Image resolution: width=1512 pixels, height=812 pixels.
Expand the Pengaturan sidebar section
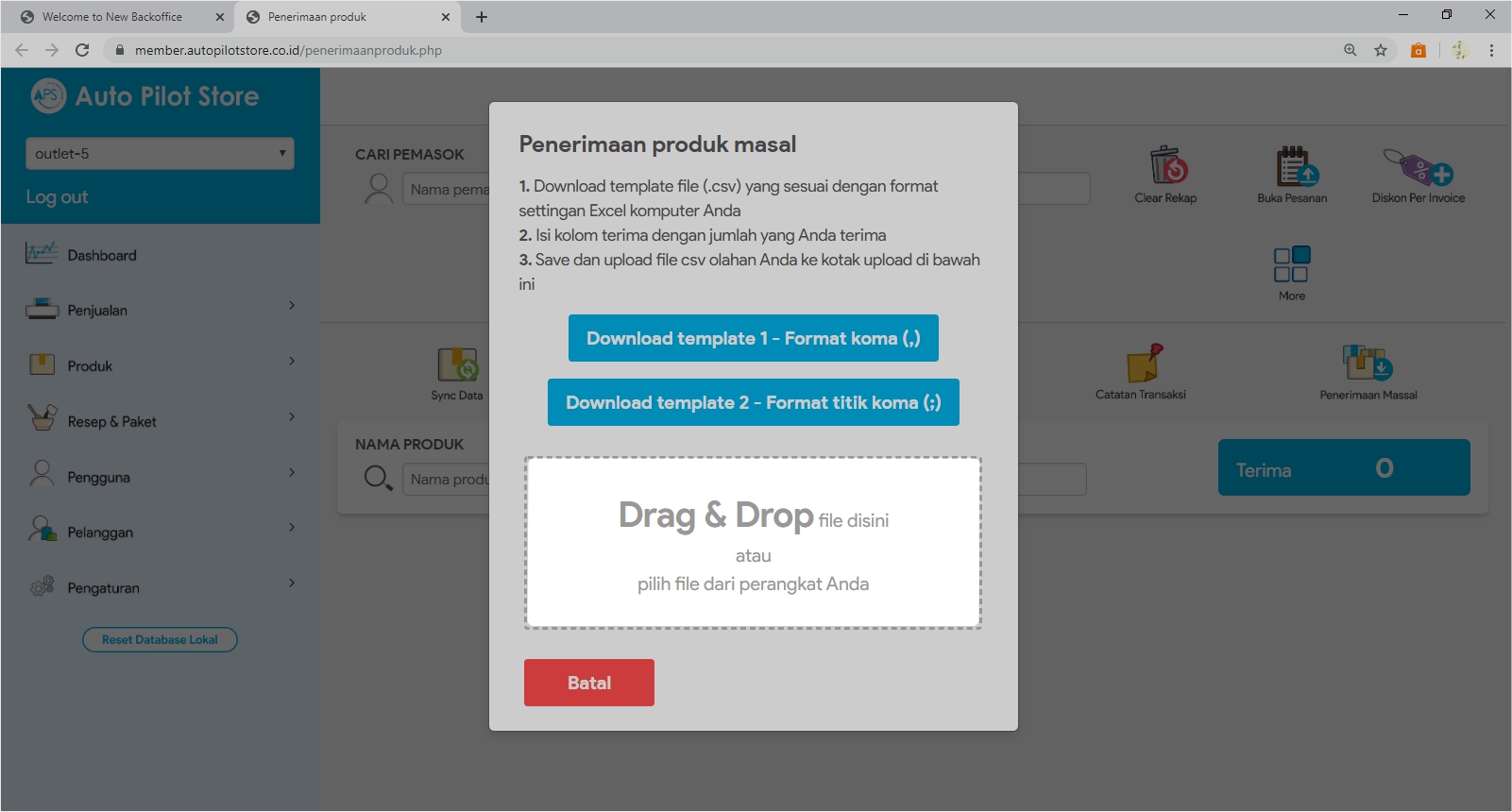click(160, 587)
